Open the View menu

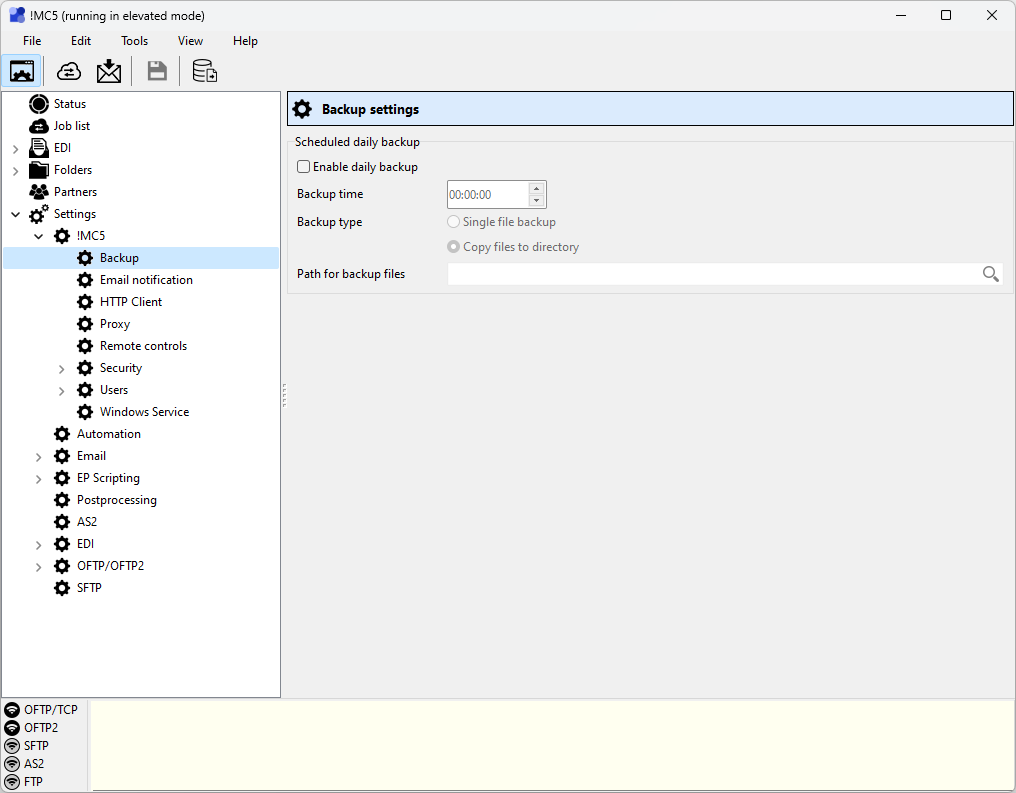pos(190,41)
